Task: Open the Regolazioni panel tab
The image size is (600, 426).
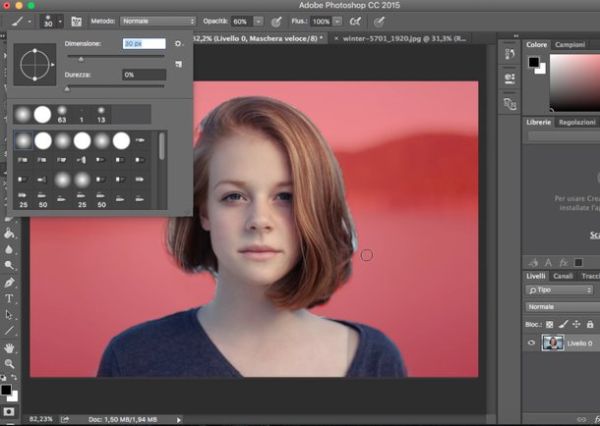Action: 577,122
